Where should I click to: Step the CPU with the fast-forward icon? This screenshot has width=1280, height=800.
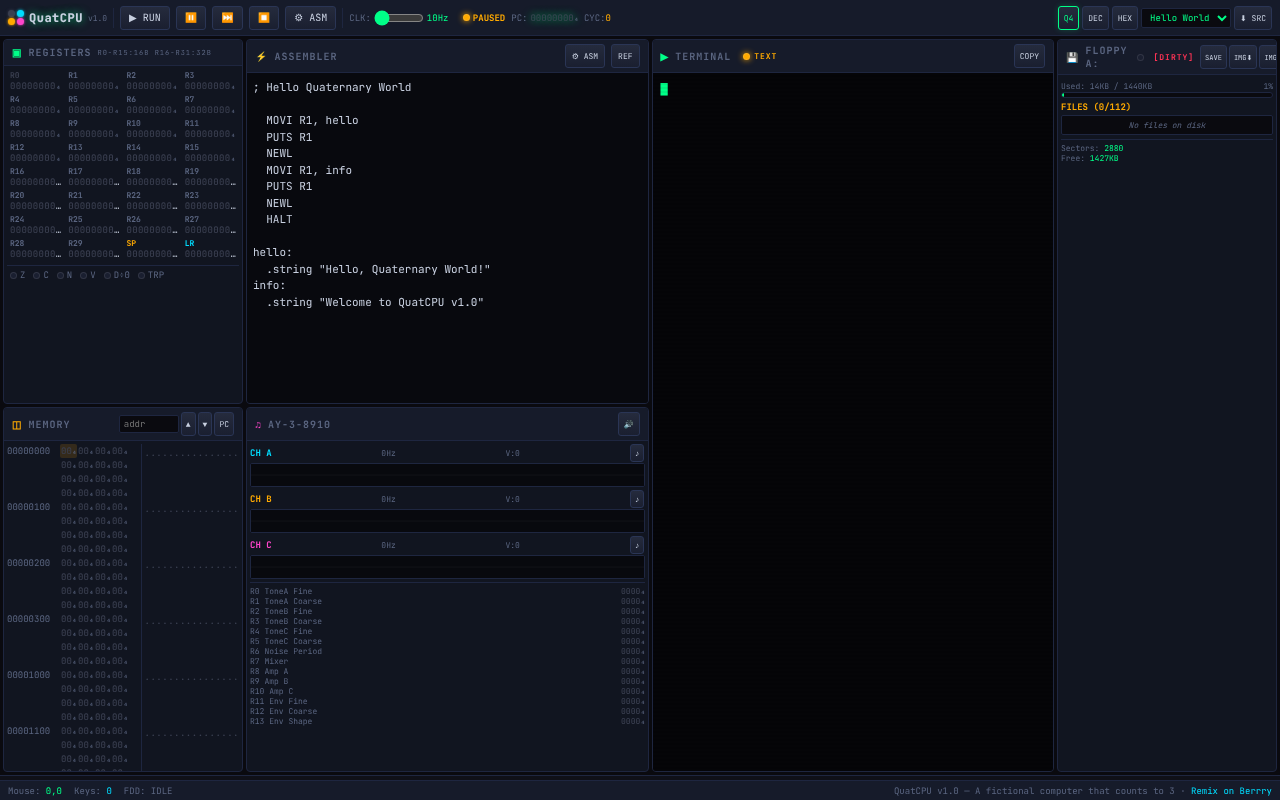(x=227, y=18)
